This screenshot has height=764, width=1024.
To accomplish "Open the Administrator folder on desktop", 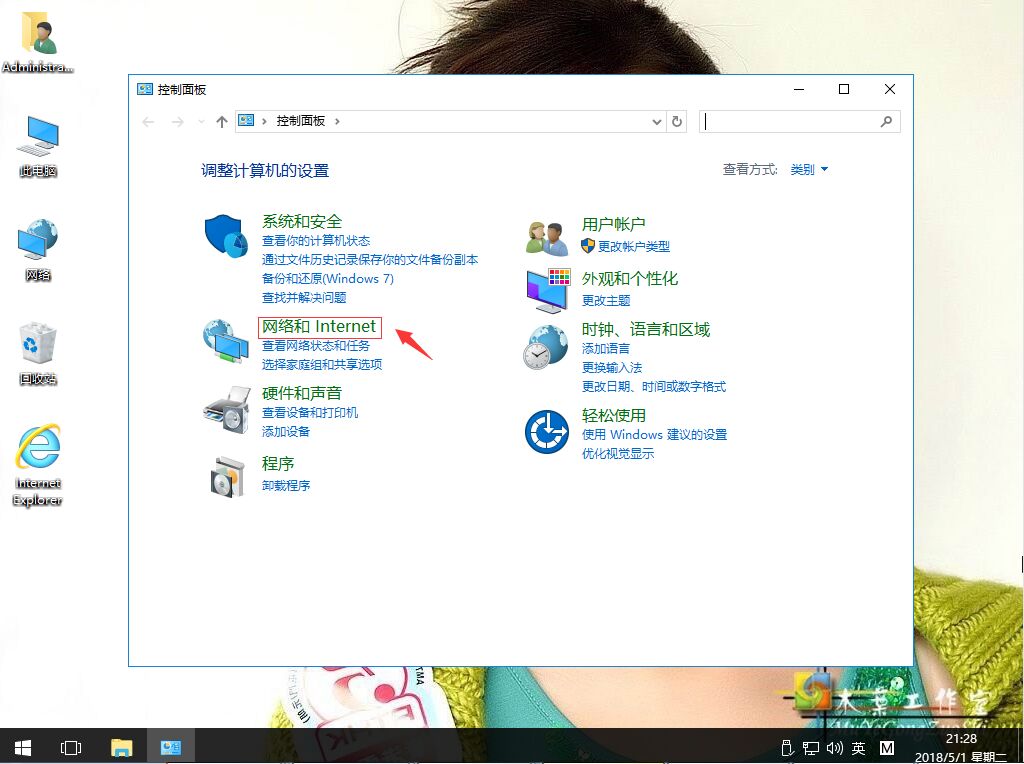I will click(38, 43).
